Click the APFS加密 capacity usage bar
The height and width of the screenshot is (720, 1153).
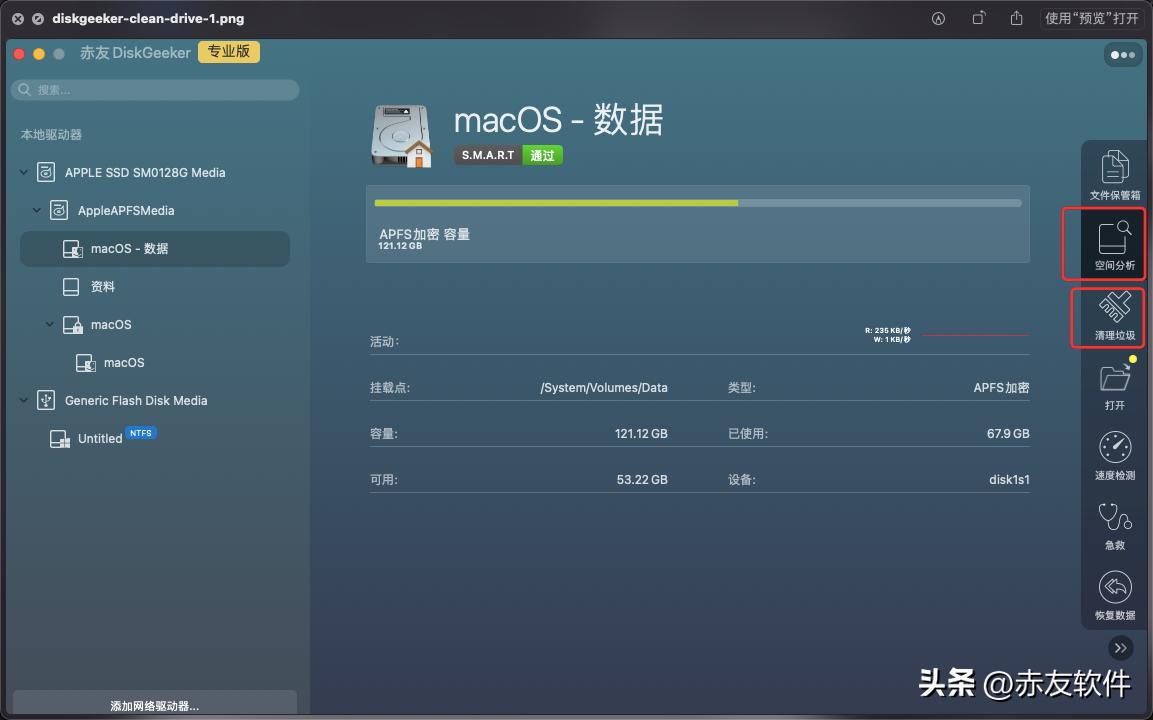(697, 202)
